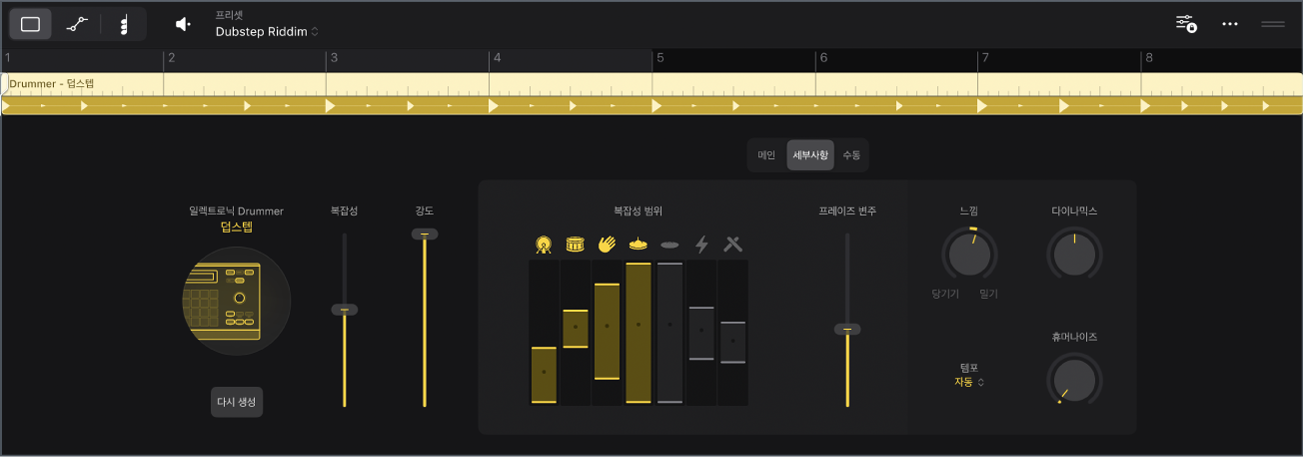Open the 덥스텝 drummer style selector

click(237, 227)
